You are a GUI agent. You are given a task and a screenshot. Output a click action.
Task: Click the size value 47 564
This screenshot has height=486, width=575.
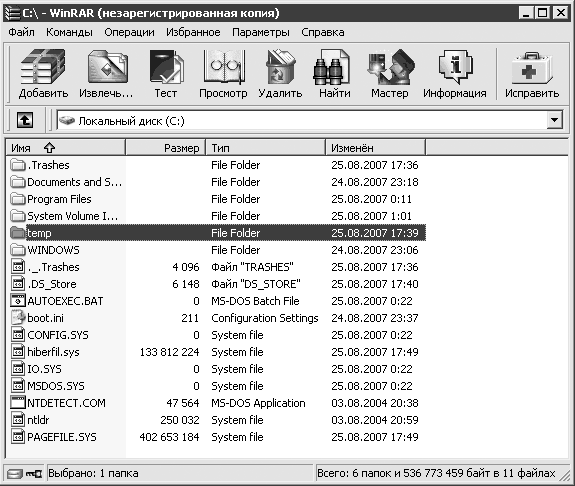coord(183,403)
